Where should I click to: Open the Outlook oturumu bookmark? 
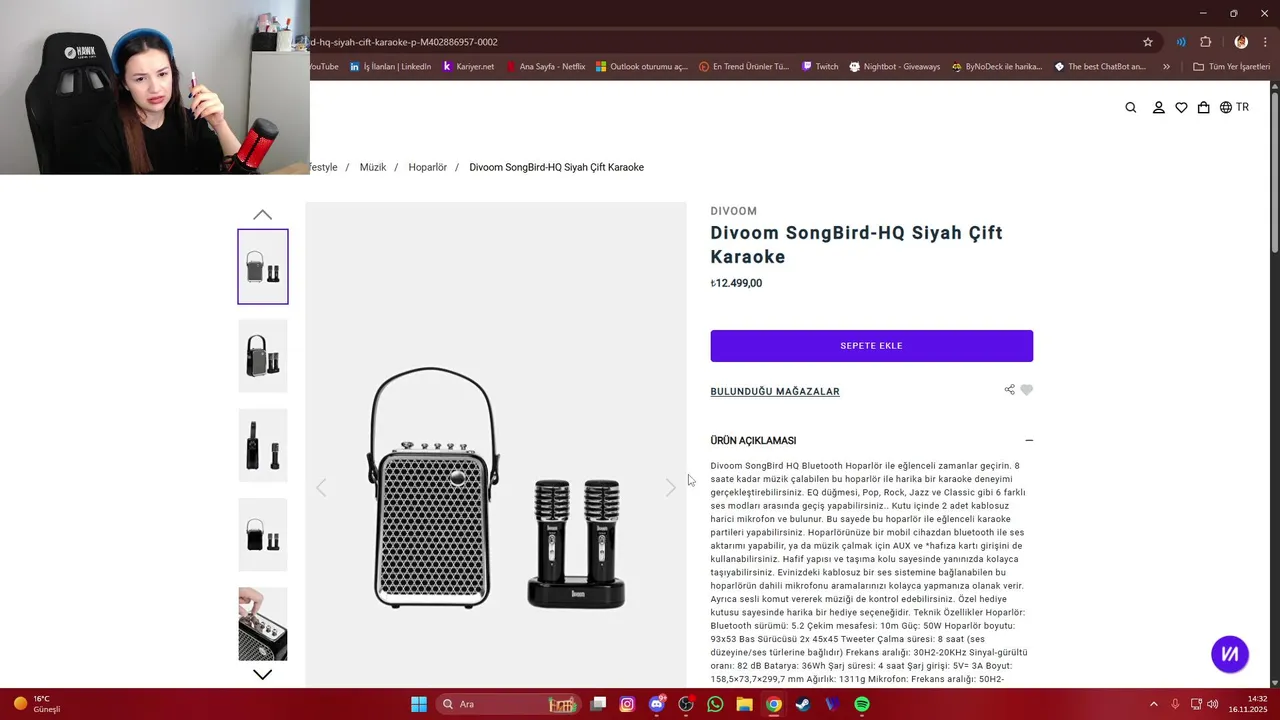click(642, 67)
